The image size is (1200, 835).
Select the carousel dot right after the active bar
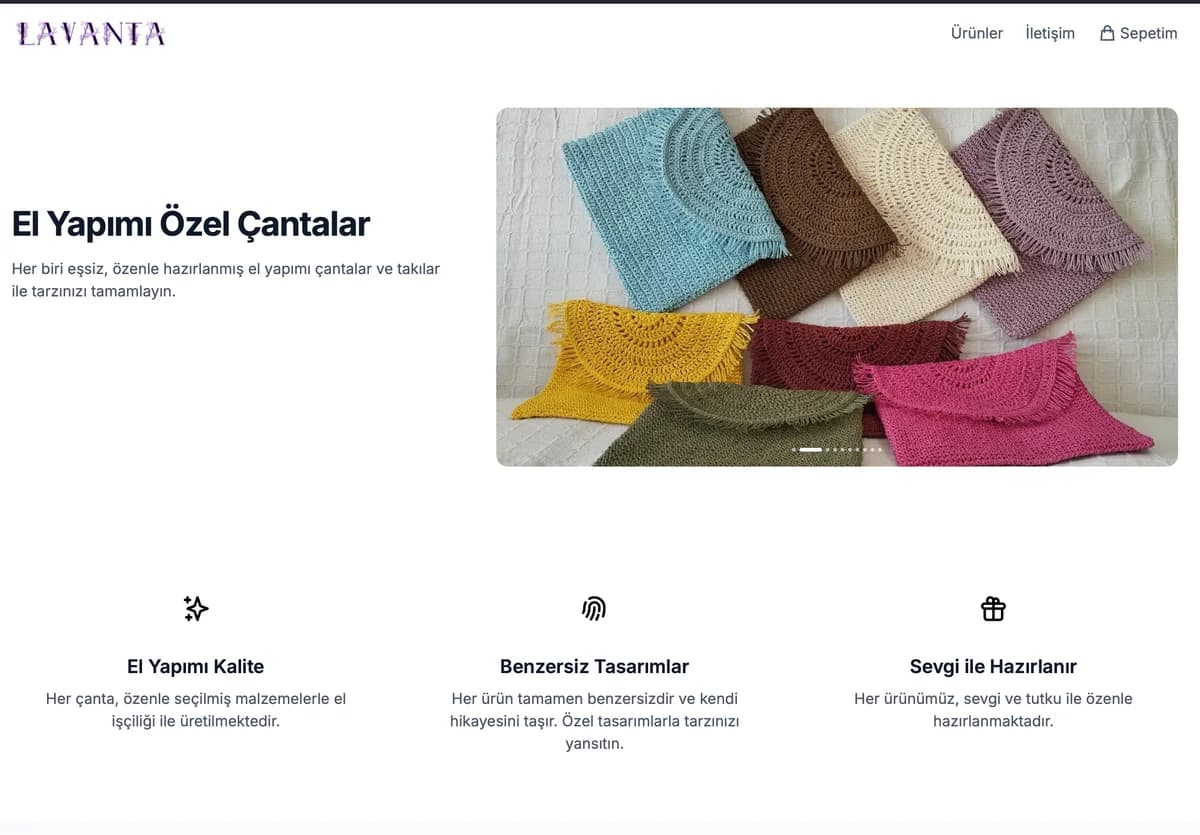[828, 450]
